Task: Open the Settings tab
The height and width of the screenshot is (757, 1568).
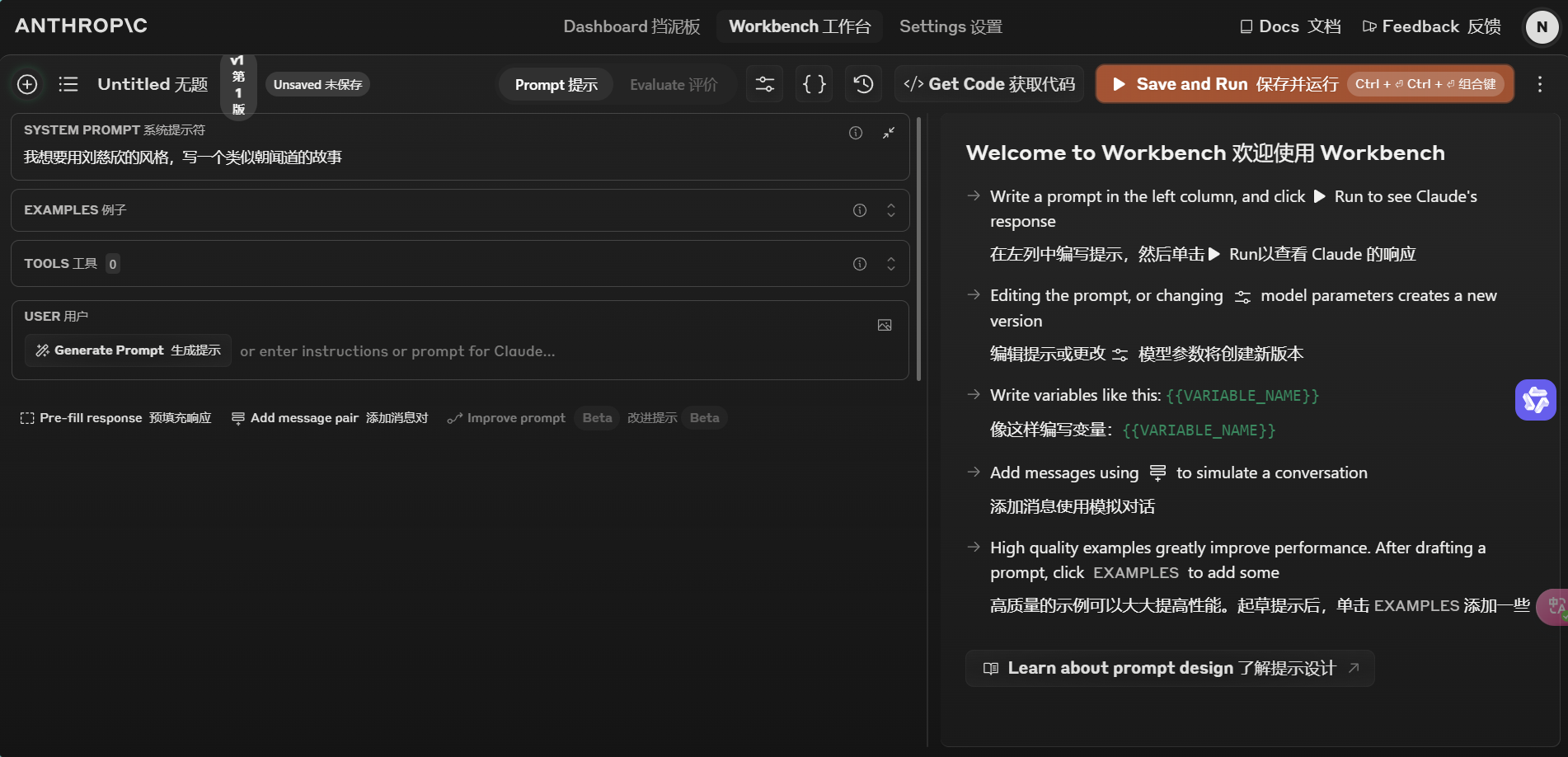Action: 951,26
